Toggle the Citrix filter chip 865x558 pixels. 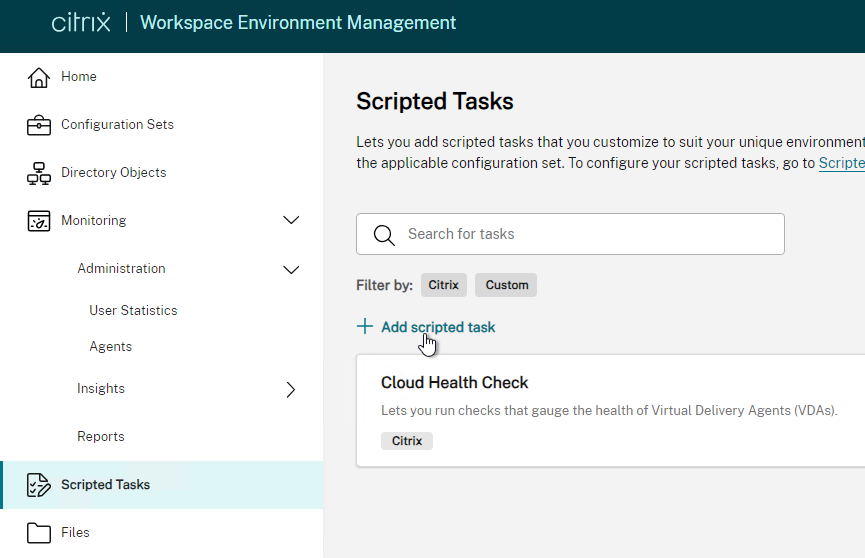point(444,285)
